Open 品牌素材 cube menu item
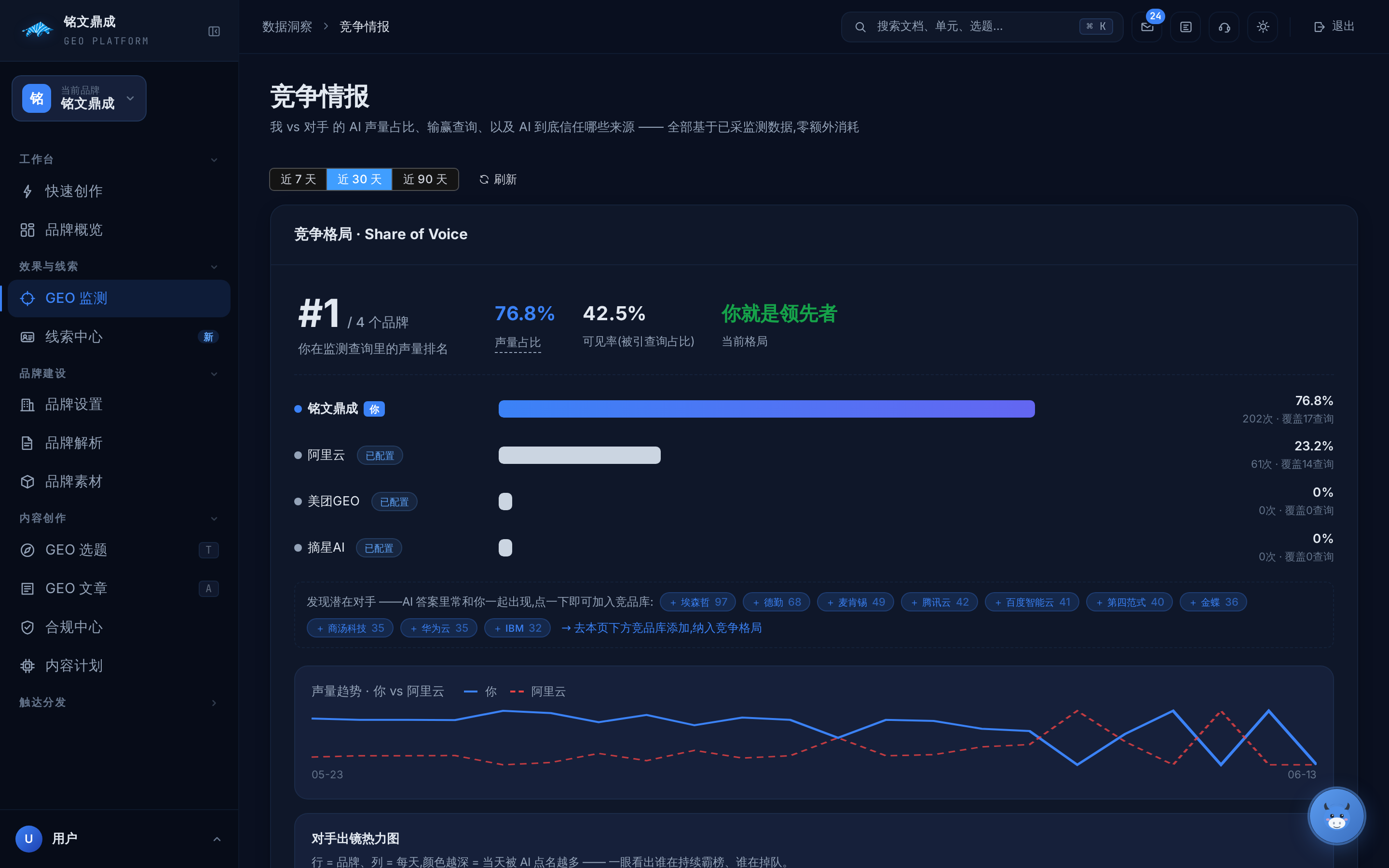The width and height of the screenshot is (1389, 868). tap(119, 482)
